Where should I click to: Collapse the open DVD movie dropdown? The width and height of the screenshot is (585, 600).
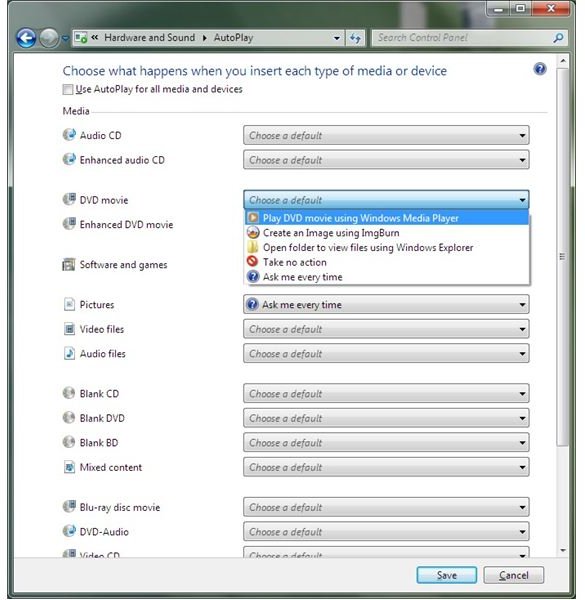click(x=386, y=200)
